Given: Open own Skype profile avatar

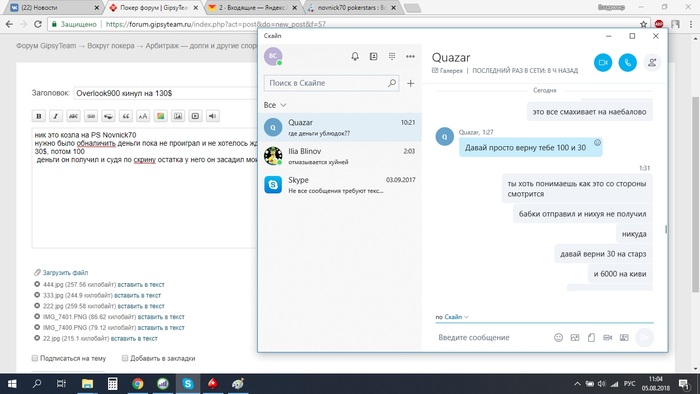Looking at the screenshot, I should pos(273,56).
